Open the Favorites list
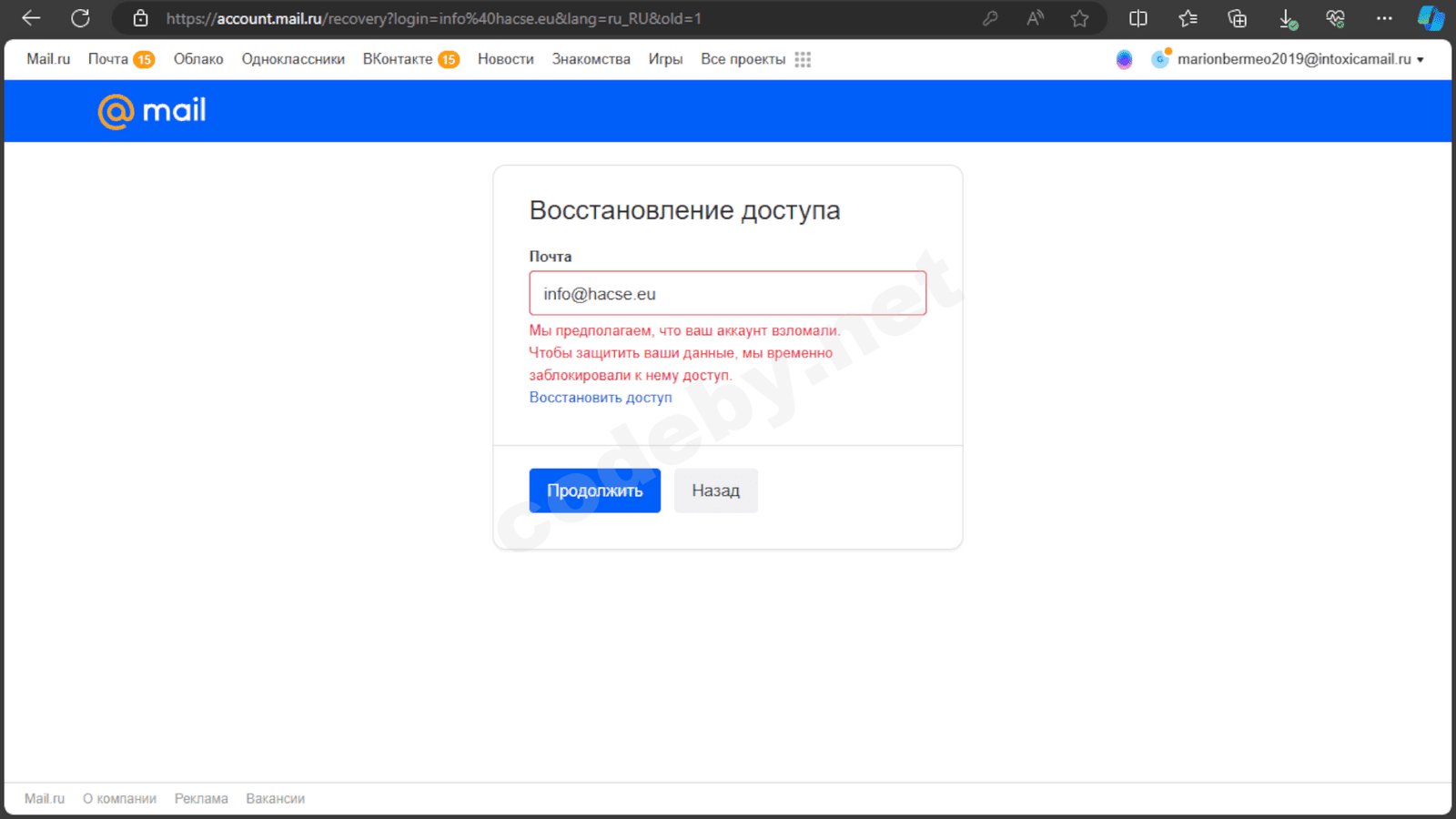Viewport: 1456px width, 819px height. coord(1187,18)
